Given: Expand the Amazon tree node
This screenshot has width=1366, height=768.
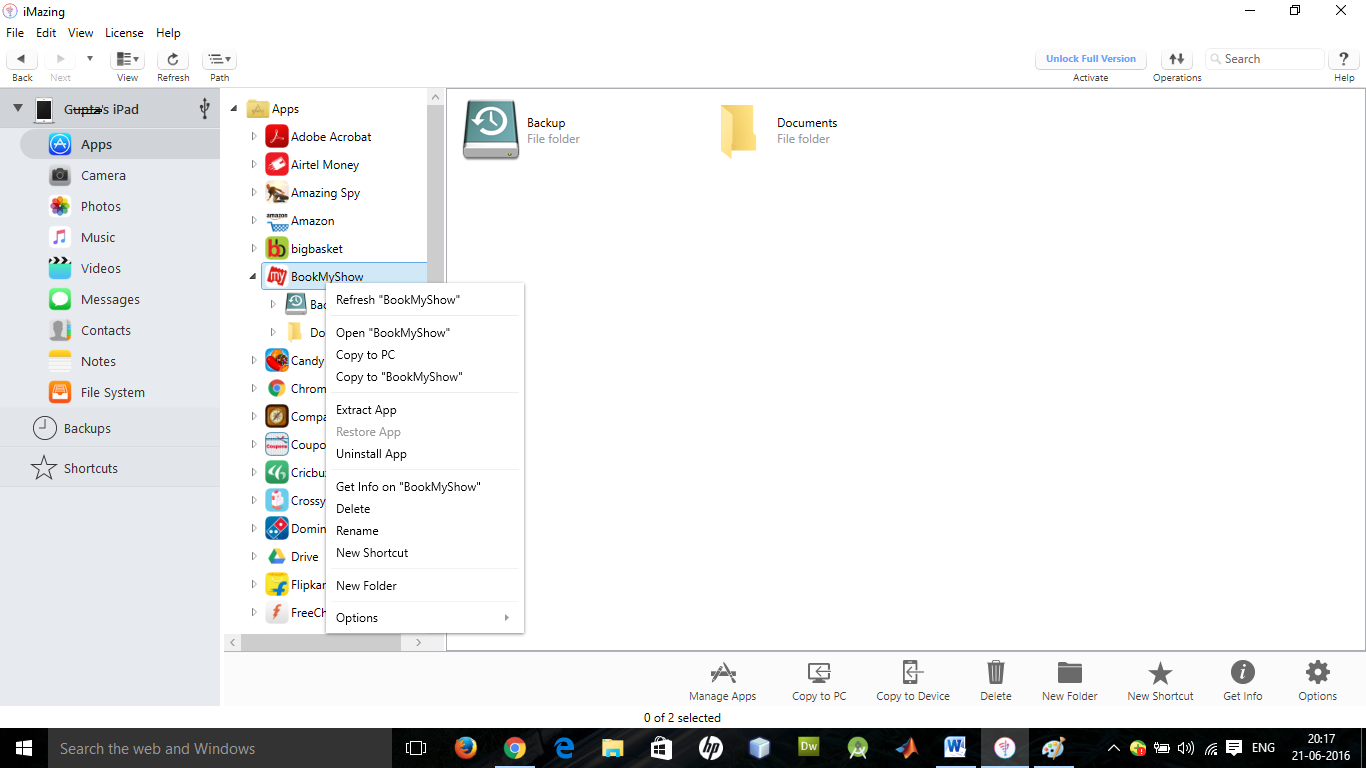Looking at the screenshot, I should pyautogui.click(x=253, y=221).
